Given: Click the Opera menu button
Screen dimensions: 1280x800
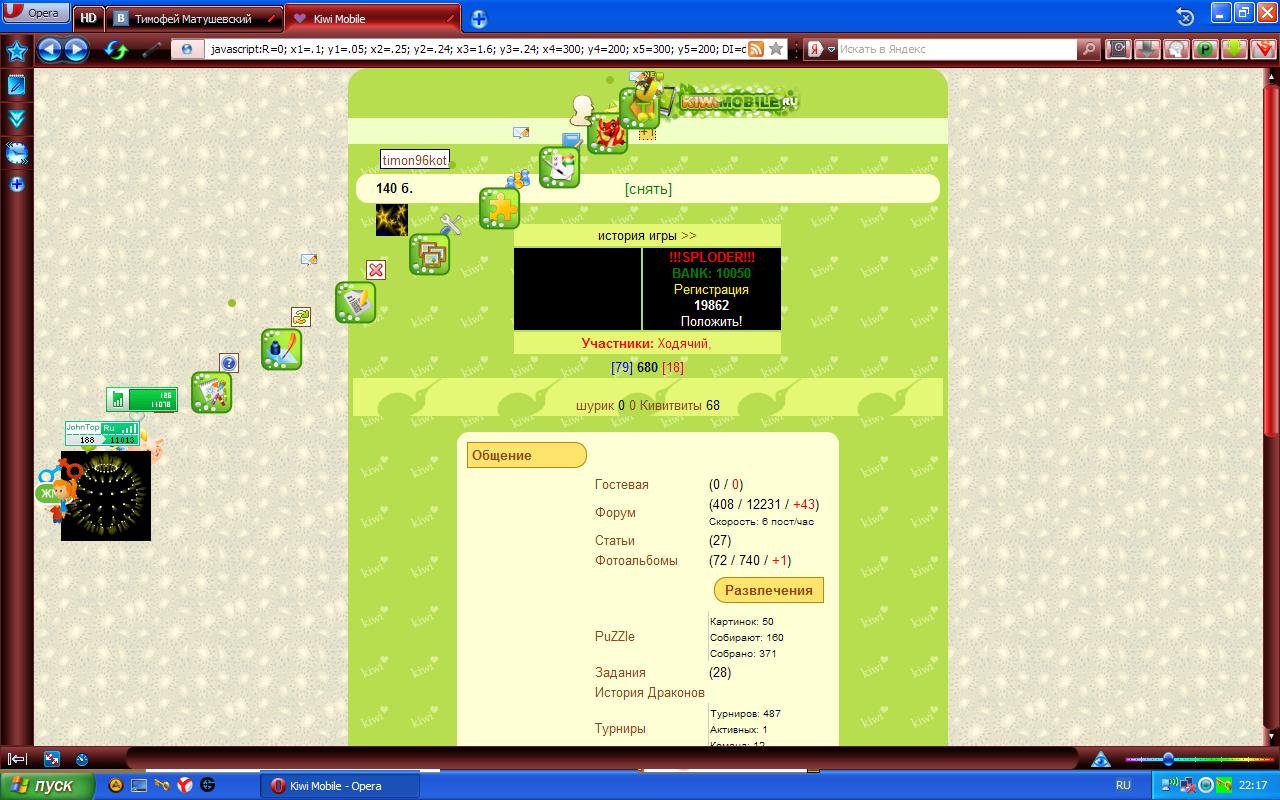Looking at the screenshot, I should point(36,15).
